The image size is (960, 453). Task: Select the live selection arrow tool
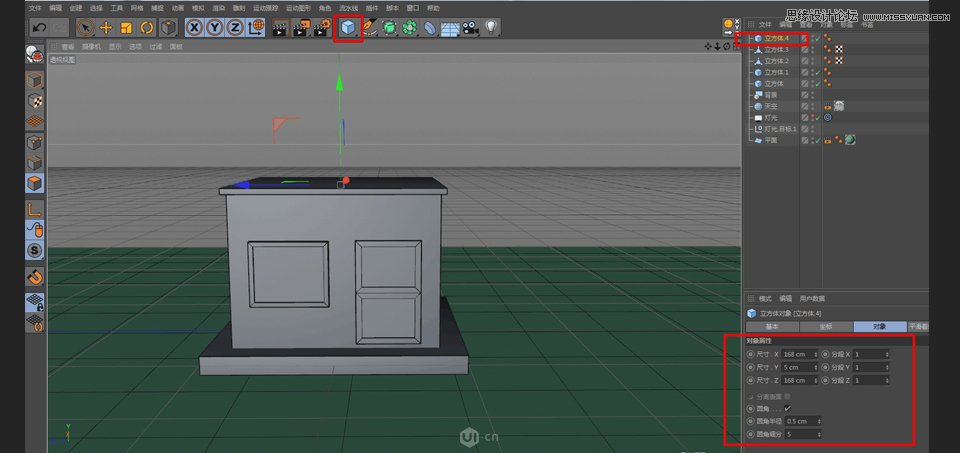(85, 28)
